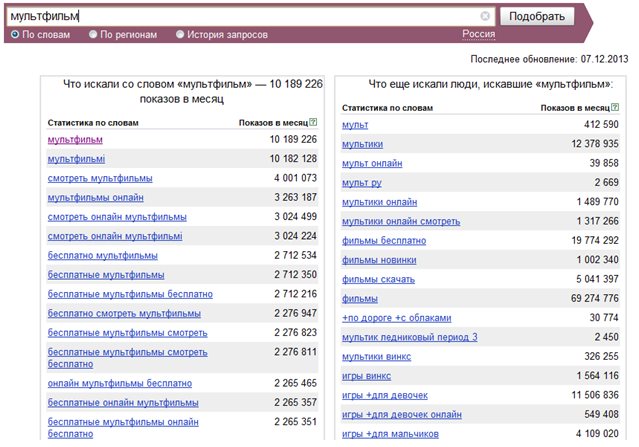639x447 pixels.
Task: Clear the search field with the X icon
Action: pyautogui.click(x=486, y=16)
